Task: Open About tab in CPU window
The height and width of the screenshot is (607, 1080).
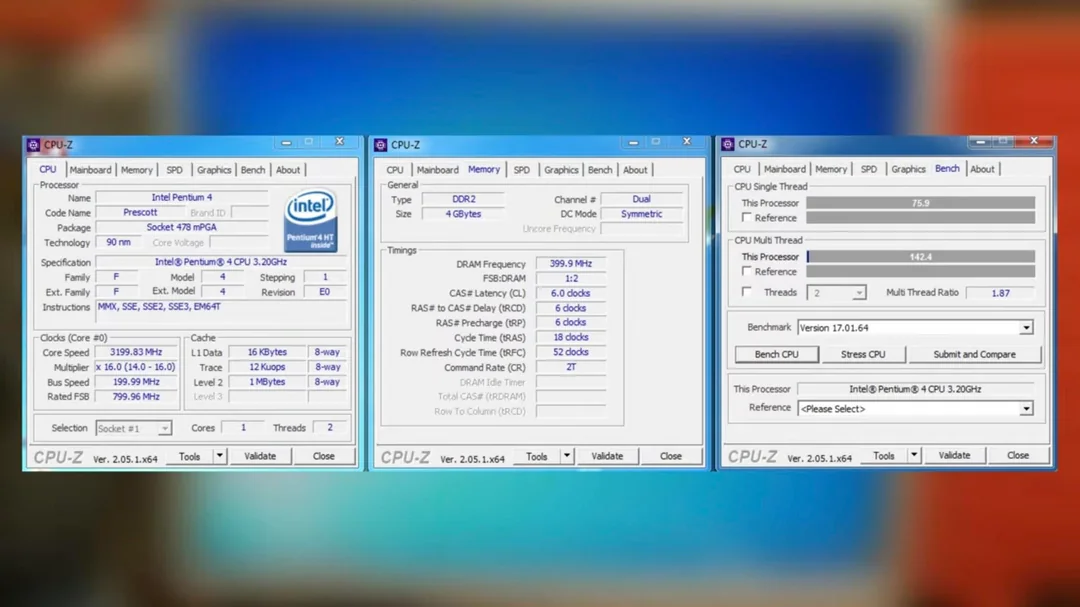Action: (288, 170)
